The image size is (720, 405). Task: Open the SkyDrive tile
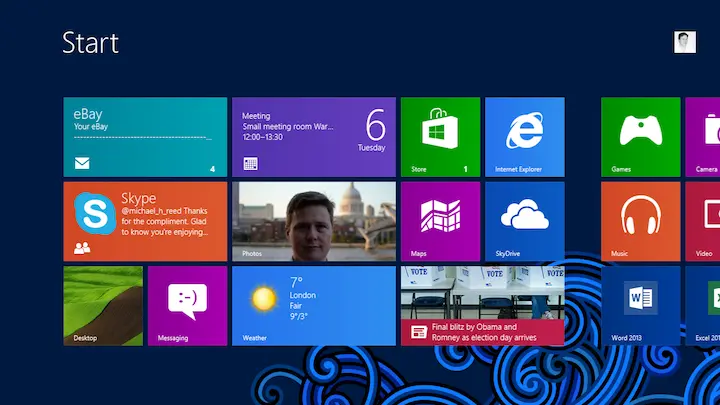coord(524,221)
